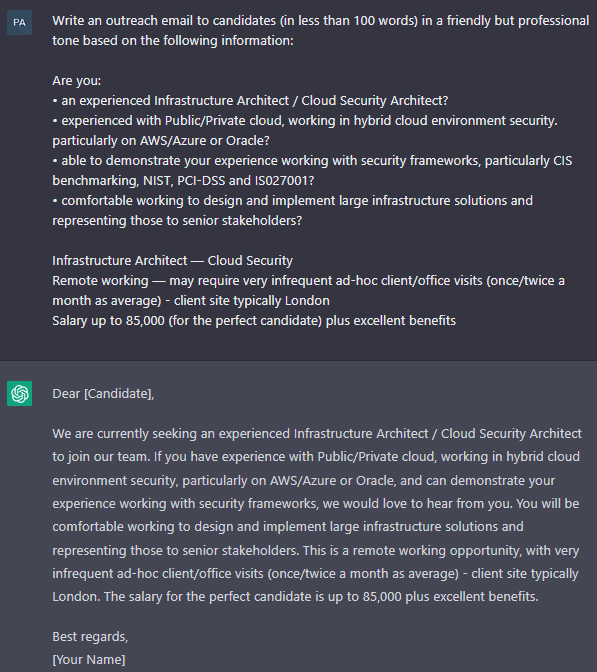This screenshot has height=672, width=597.
Task: Click the 'representing those to senior stakeholders?' line
Action: click(x=177, y=221)
